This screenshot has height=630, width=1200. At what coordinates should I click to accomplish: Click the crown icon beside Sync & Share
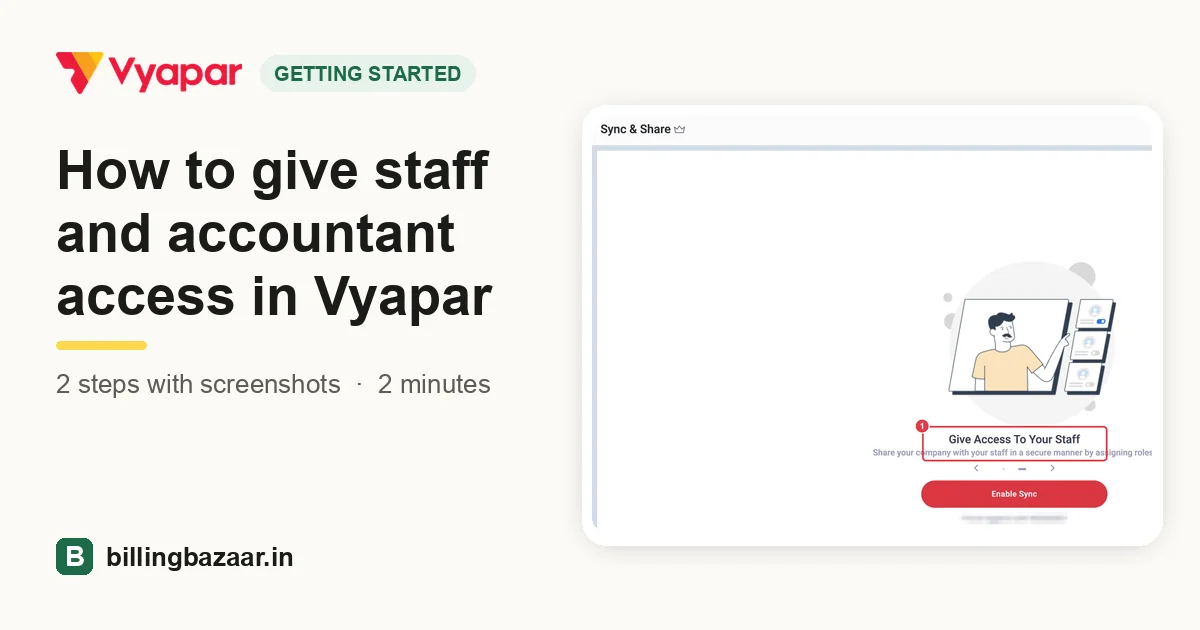pos(680,129)
